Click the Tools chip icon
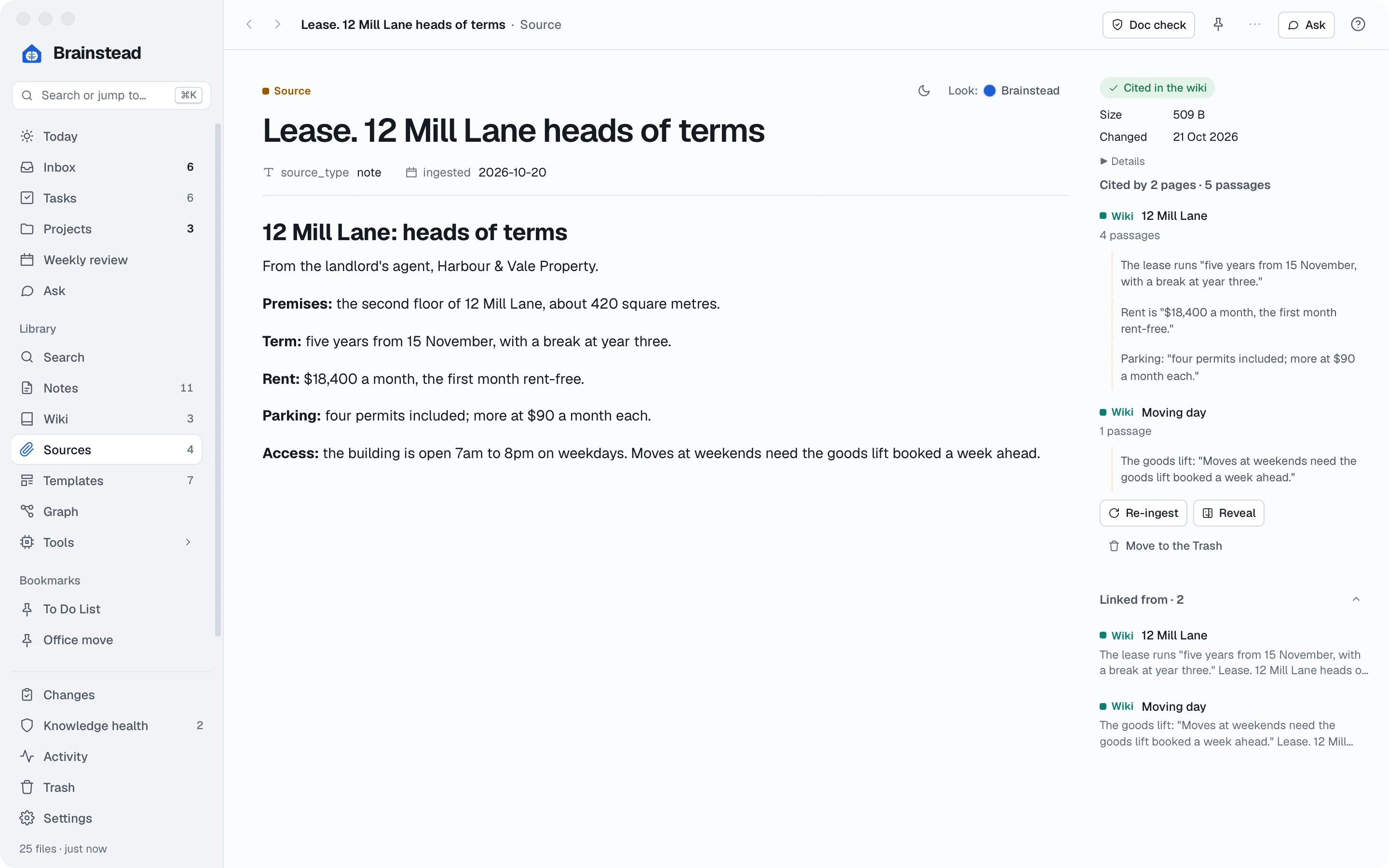 (x=27, y=542)
